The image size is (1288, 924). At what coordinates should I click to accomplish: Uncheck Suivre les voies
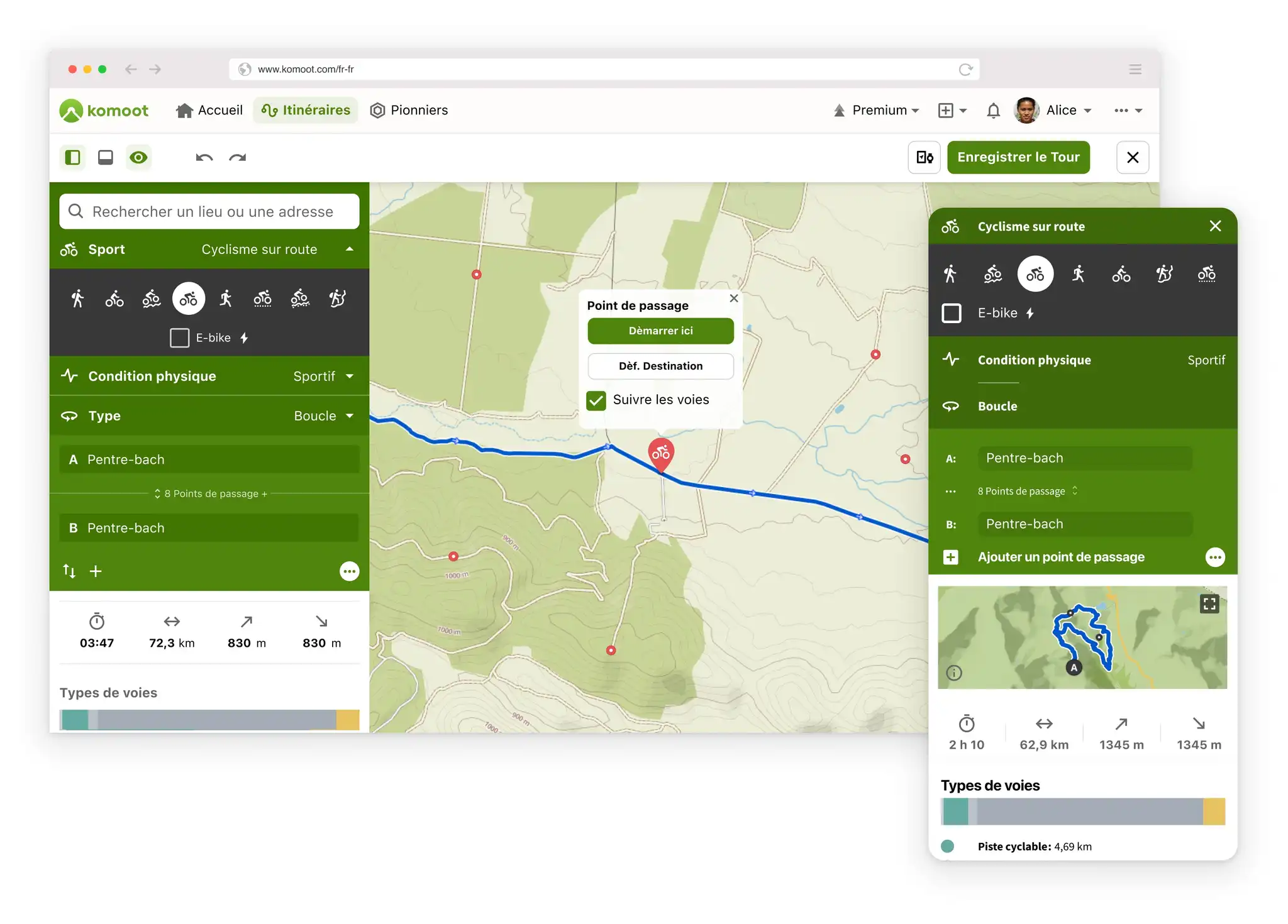[x=596, y=400]
